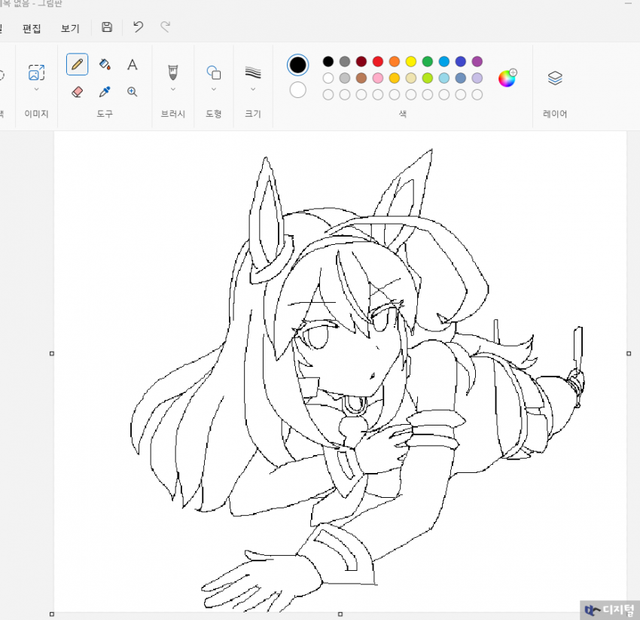Viewport: 640px width, 620px height.
Task: Click the canvas left-edge resize handle
Action: (52, 353)
